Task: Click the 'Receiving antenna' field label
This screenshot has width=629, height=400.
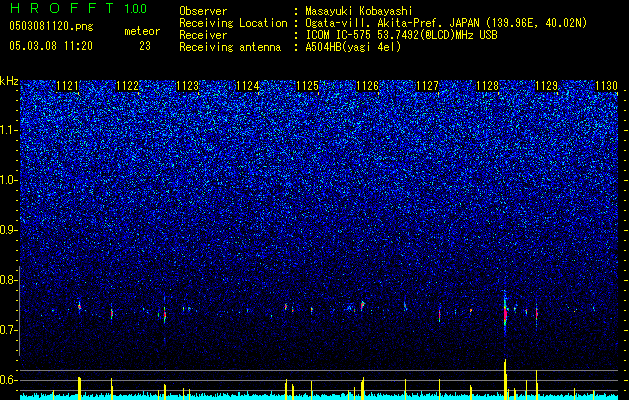Action: click(x=230, y=47)
